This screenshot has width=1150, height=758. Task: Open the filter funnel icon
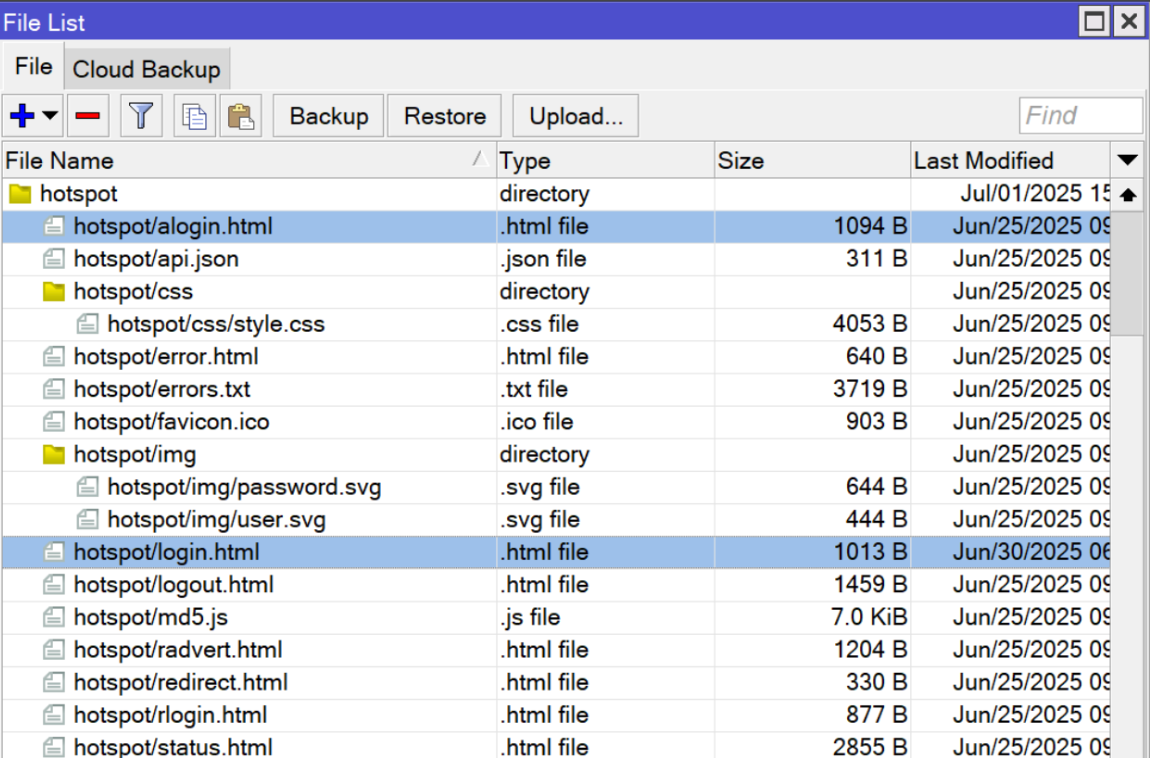(141, 115)
